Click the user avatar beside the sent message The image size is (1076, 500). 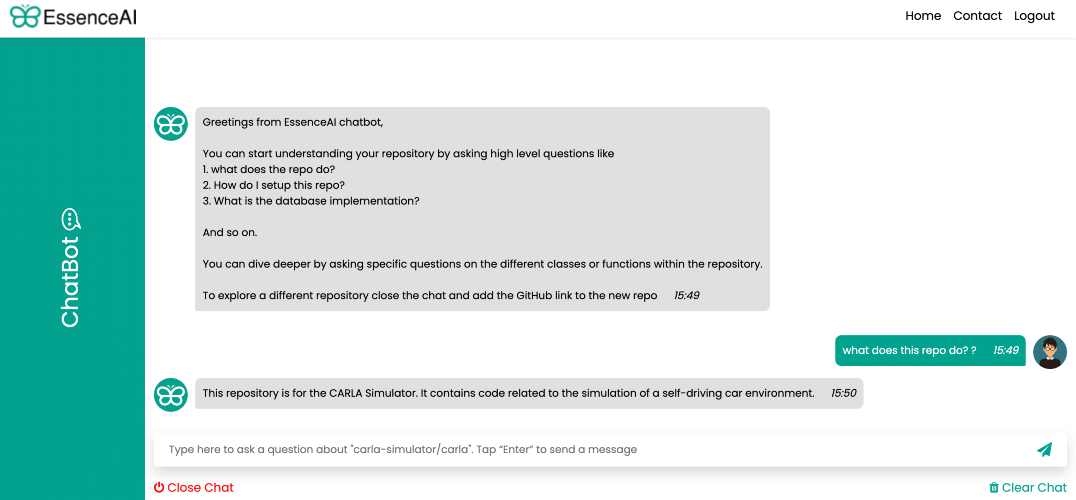pos(1050,352)
